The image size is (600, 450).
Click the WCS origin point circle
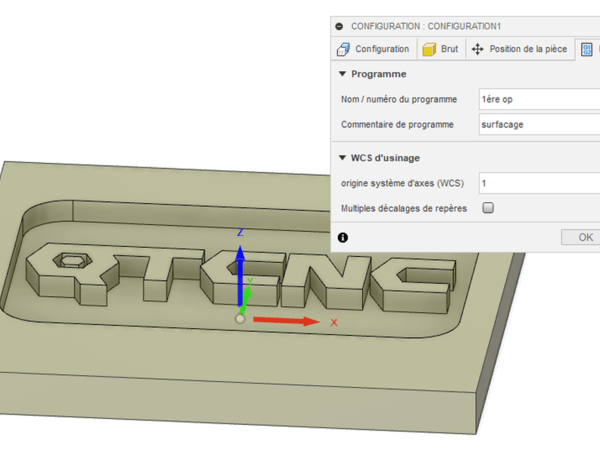point(239,318)
